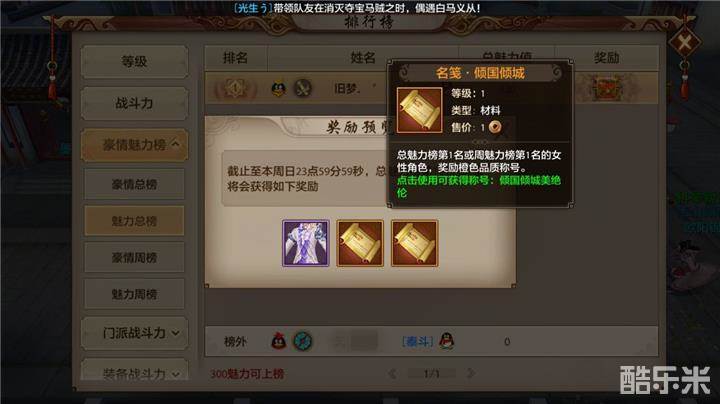Collapse the 豪情魅力榜 category
This screenshot has width=720, height=404.
(x=135, y=145)
